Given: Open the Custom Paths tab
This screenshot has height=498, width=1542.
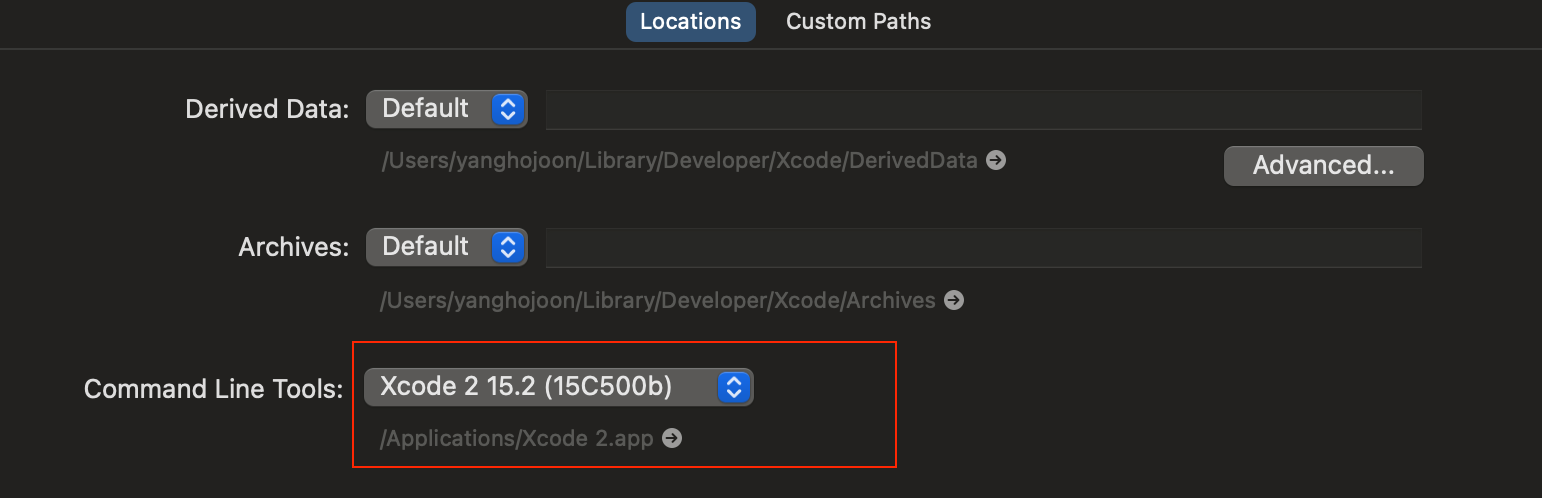Looking at the screenshot, I should pyautogui.click(x=858, y=21).
